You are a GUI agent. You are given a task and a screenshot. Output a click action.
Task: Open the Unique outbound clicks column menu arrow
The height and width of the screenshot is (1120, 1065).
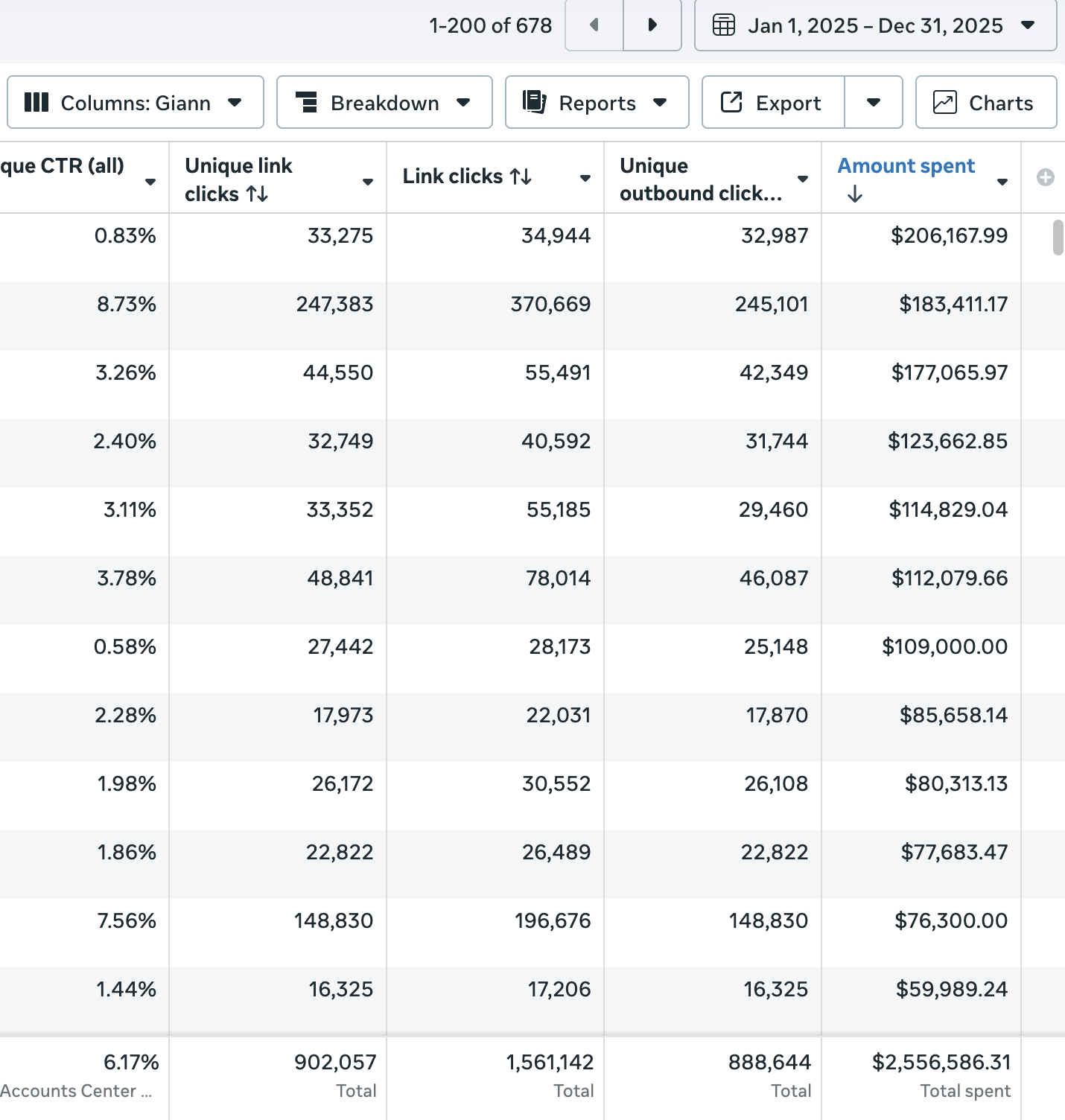click(803, 179)
